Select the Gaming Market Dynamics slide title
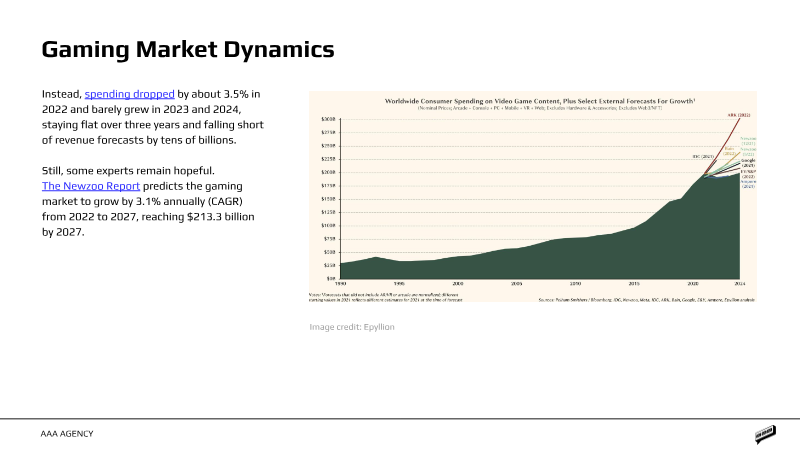The image size is (800, 450). pyautogui.click(x=187, y=48)
